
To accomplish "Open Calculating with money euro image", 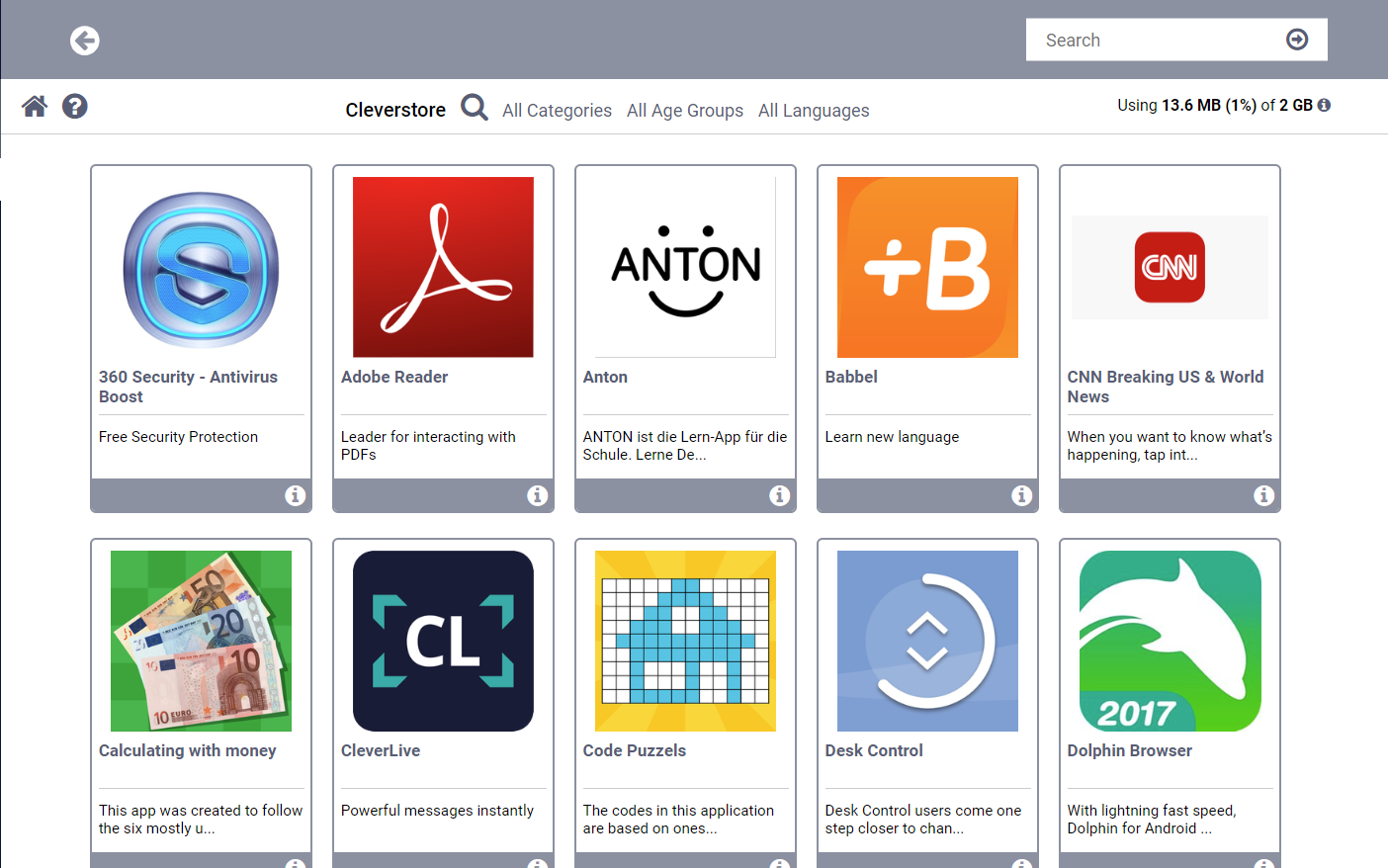I will pos(201,641).
